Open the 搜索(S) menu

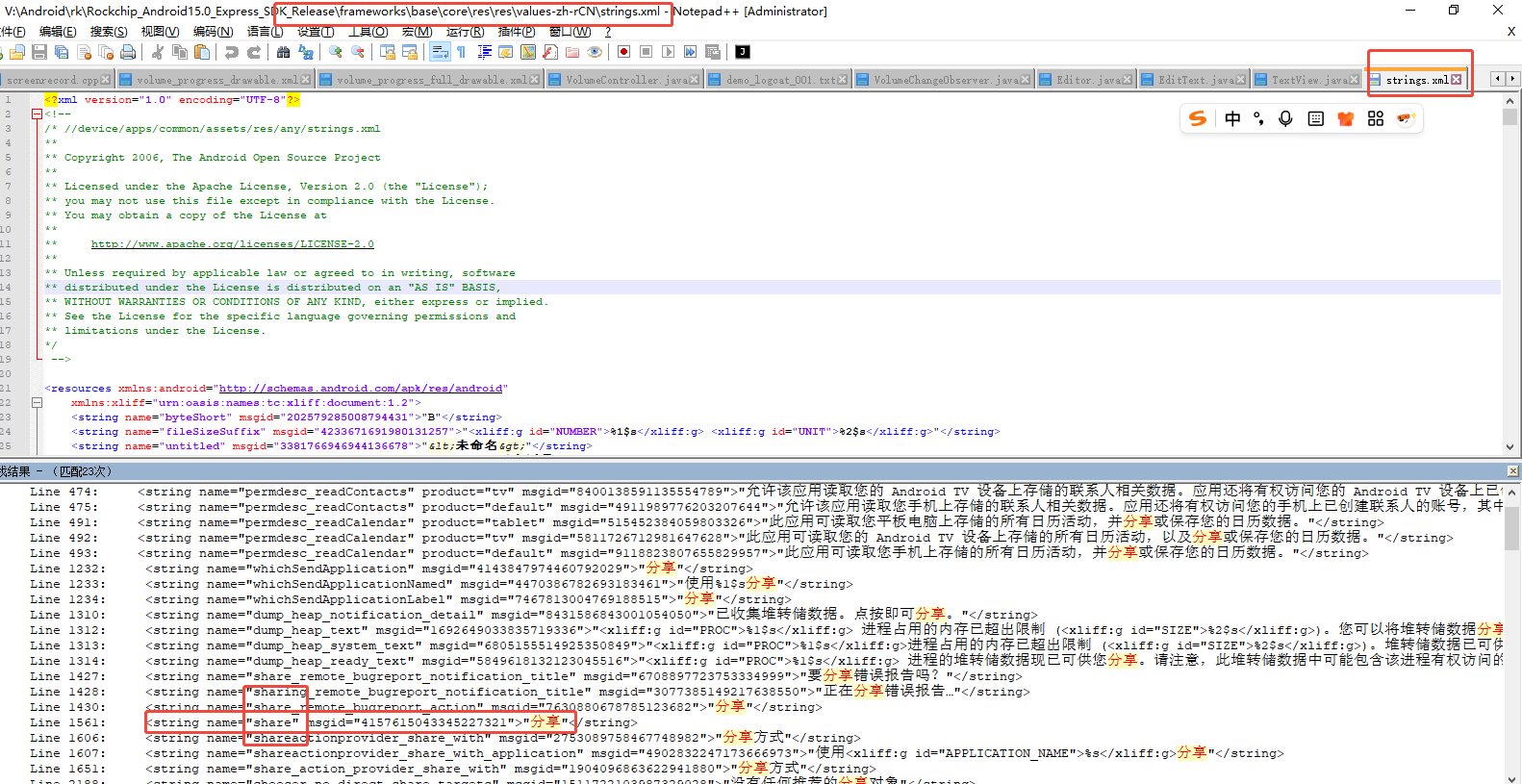[109, 32]
